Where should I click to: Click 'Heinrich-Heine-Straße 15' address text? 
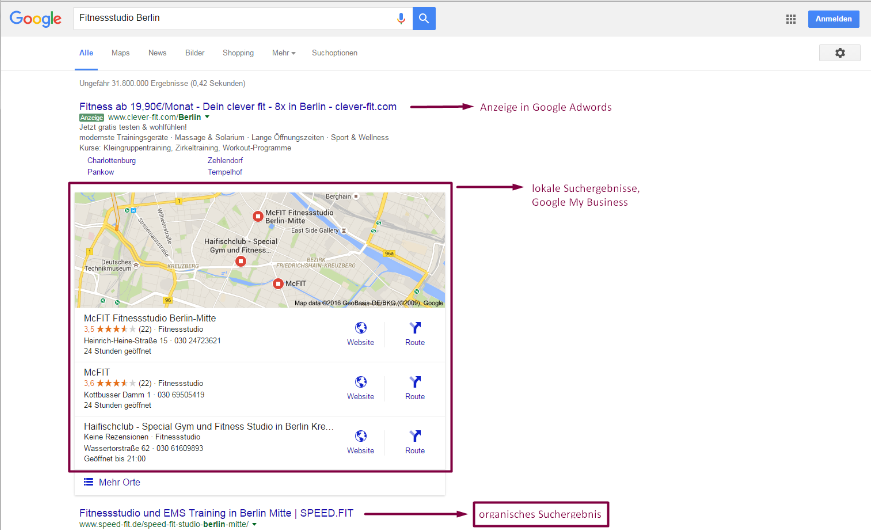coord(126,341)
